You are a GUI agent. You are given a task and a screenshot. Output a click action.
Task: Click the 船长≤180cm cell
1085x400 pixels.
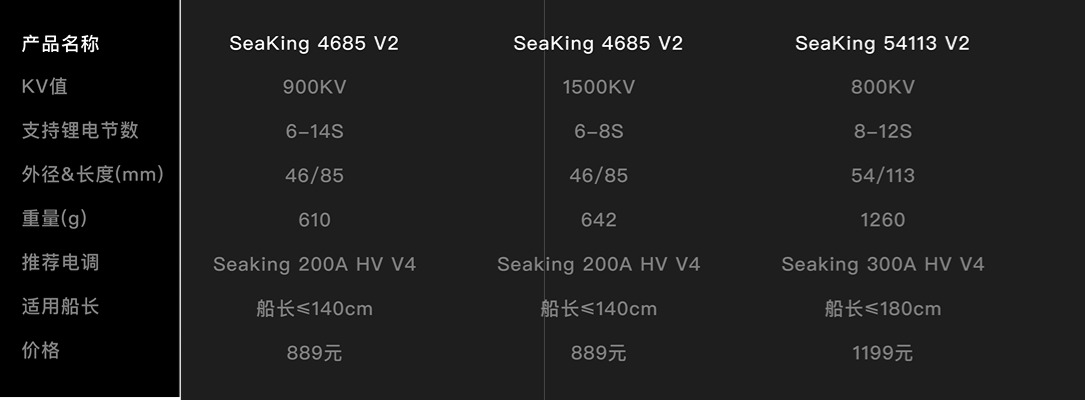(882, 309)
